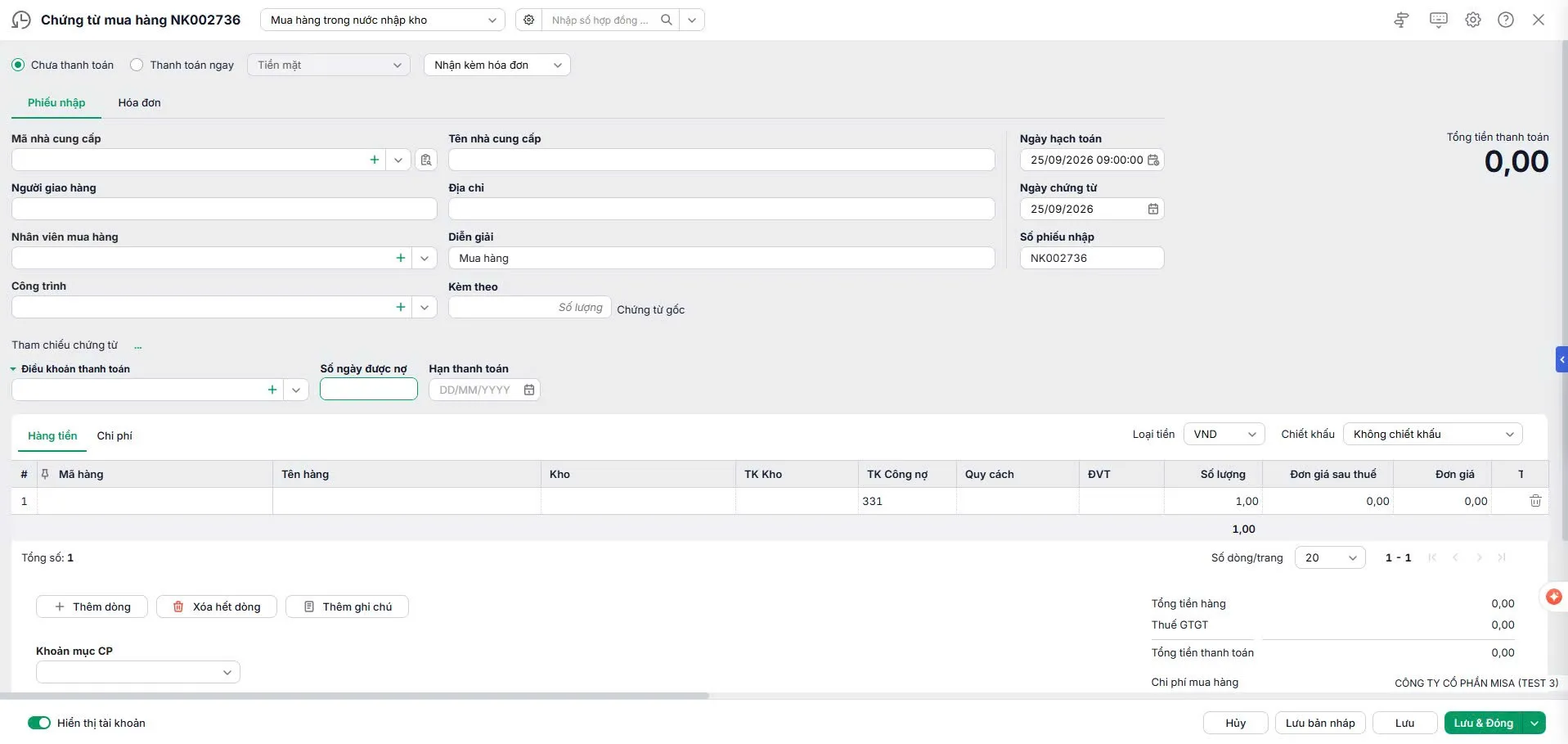The height and width of the screenshot is (744, 1568).
Task: Expand the blue side panel arrow
Action: (1561, 359)
